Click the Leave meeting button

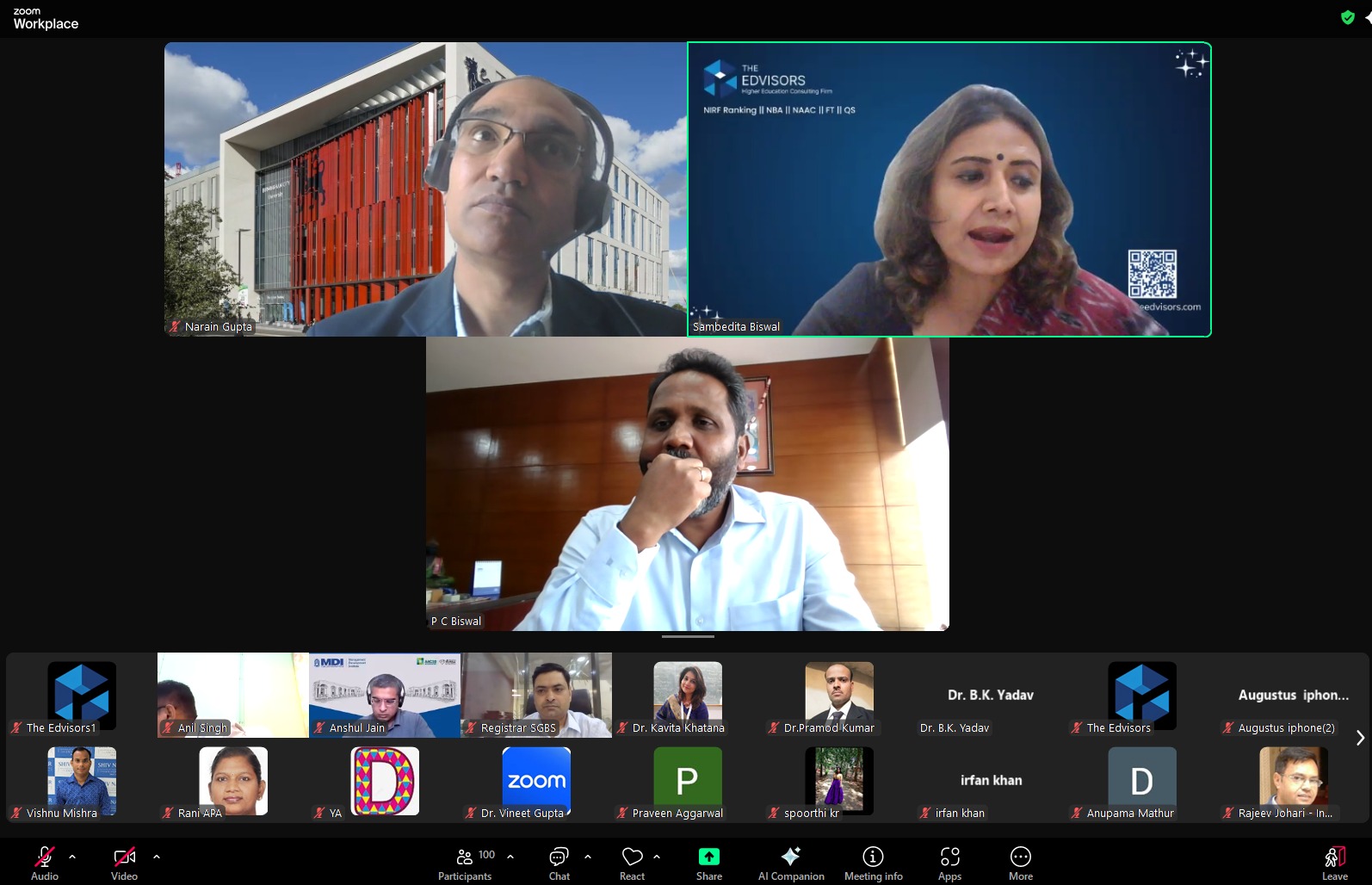1335,863
